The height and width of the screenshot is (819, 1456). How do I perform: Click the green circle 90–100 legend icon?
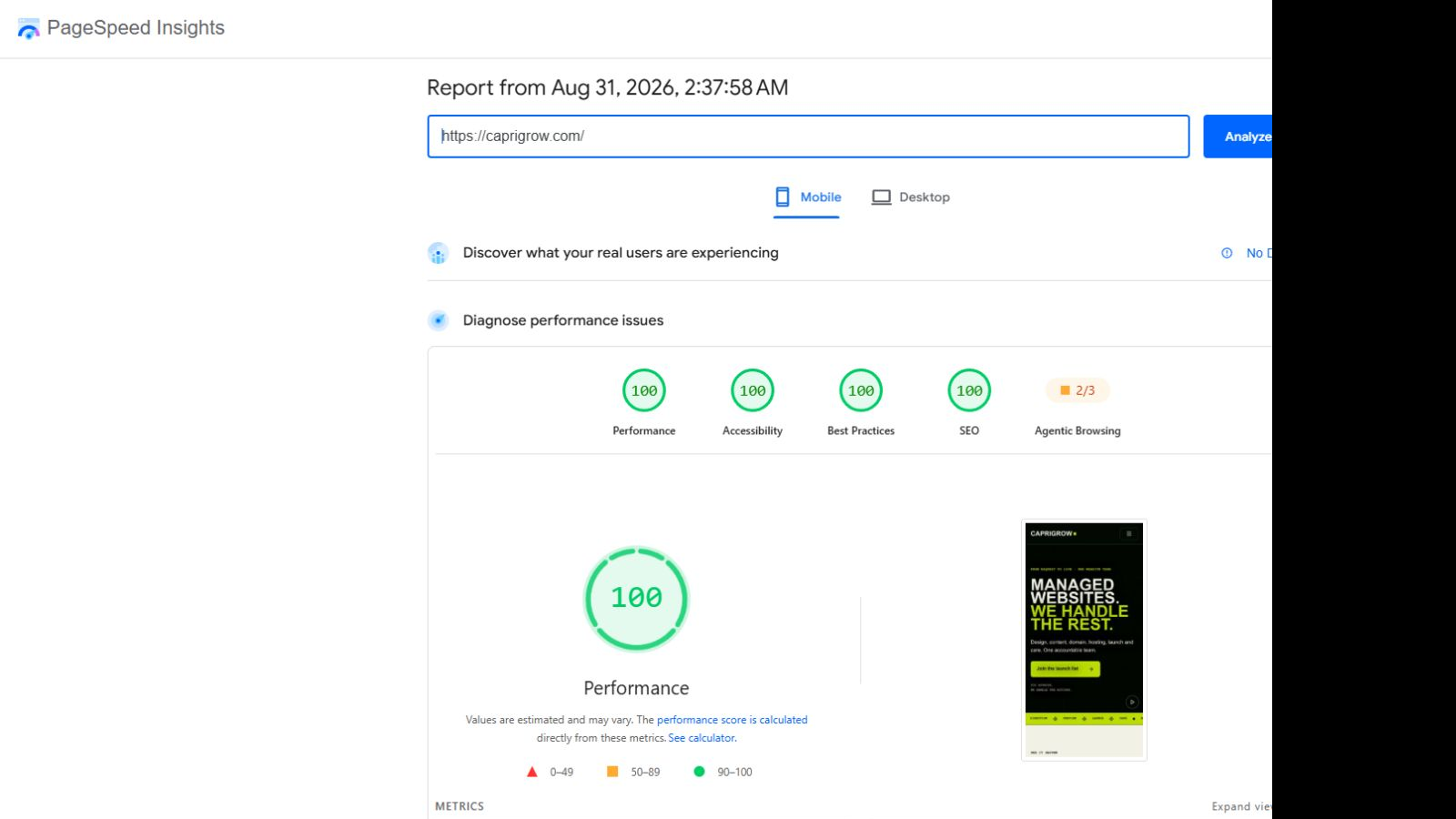(x=699, y=772)
